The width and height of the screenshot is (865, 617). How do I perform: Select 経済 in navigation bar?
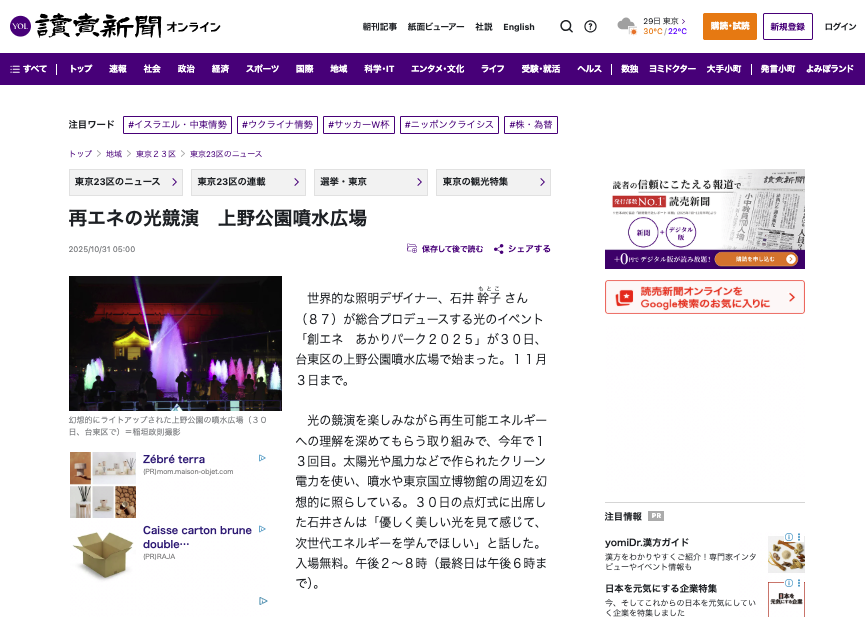[220, 69]
